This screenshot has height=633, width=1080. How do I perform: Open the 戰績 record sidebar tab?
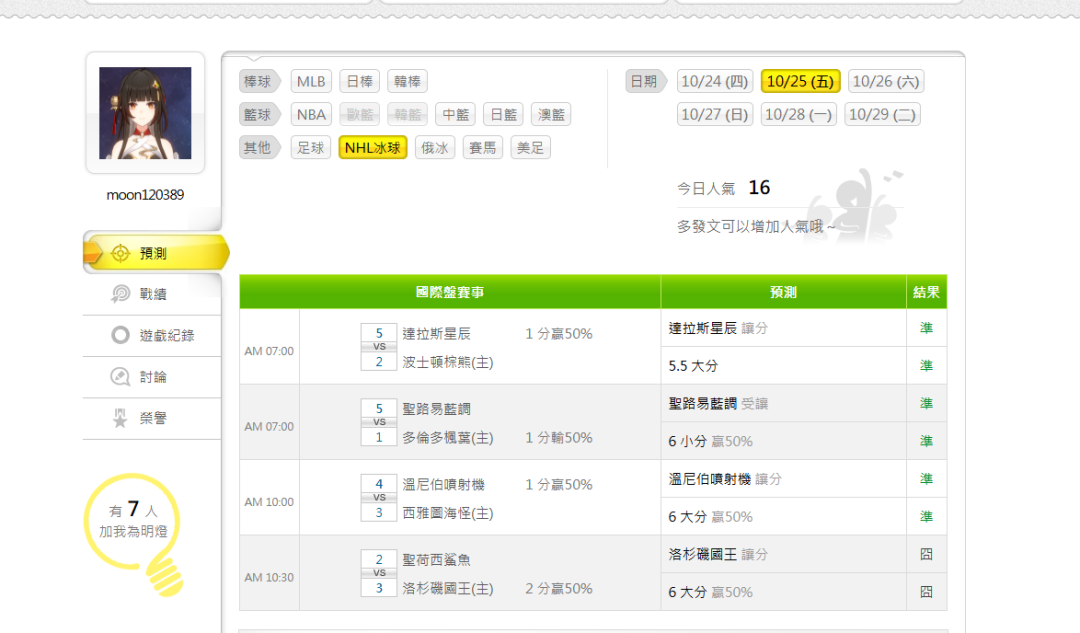[x=152, y=294]
